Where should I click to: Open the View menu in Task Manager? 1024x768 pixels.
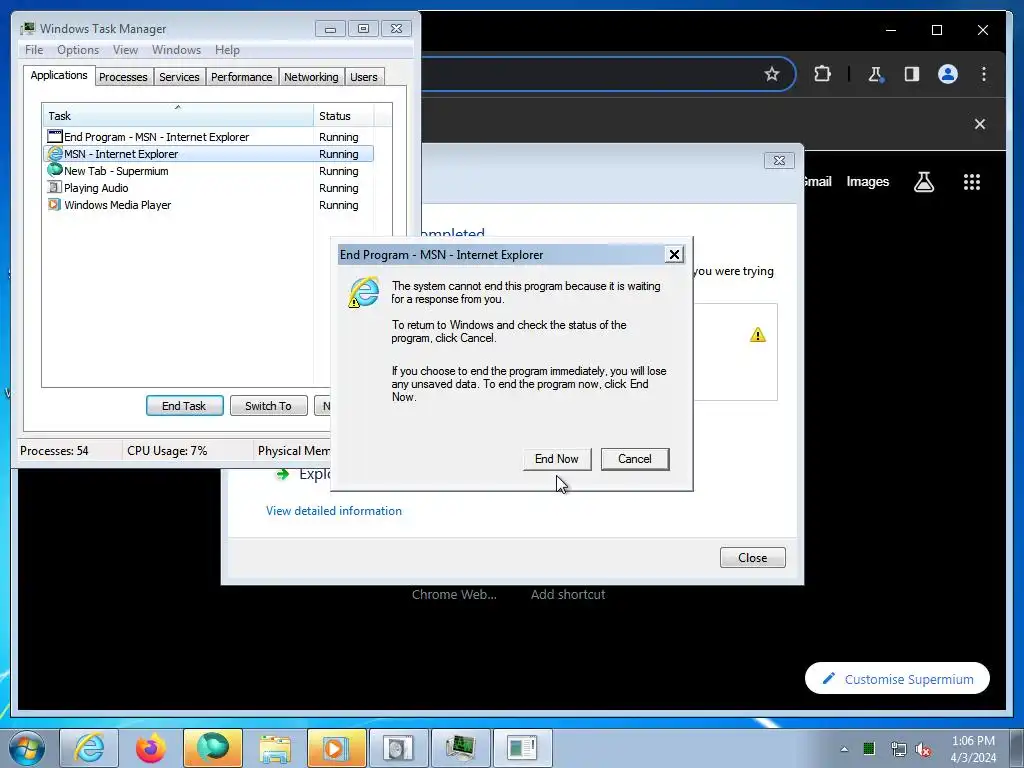click(125, 50)
